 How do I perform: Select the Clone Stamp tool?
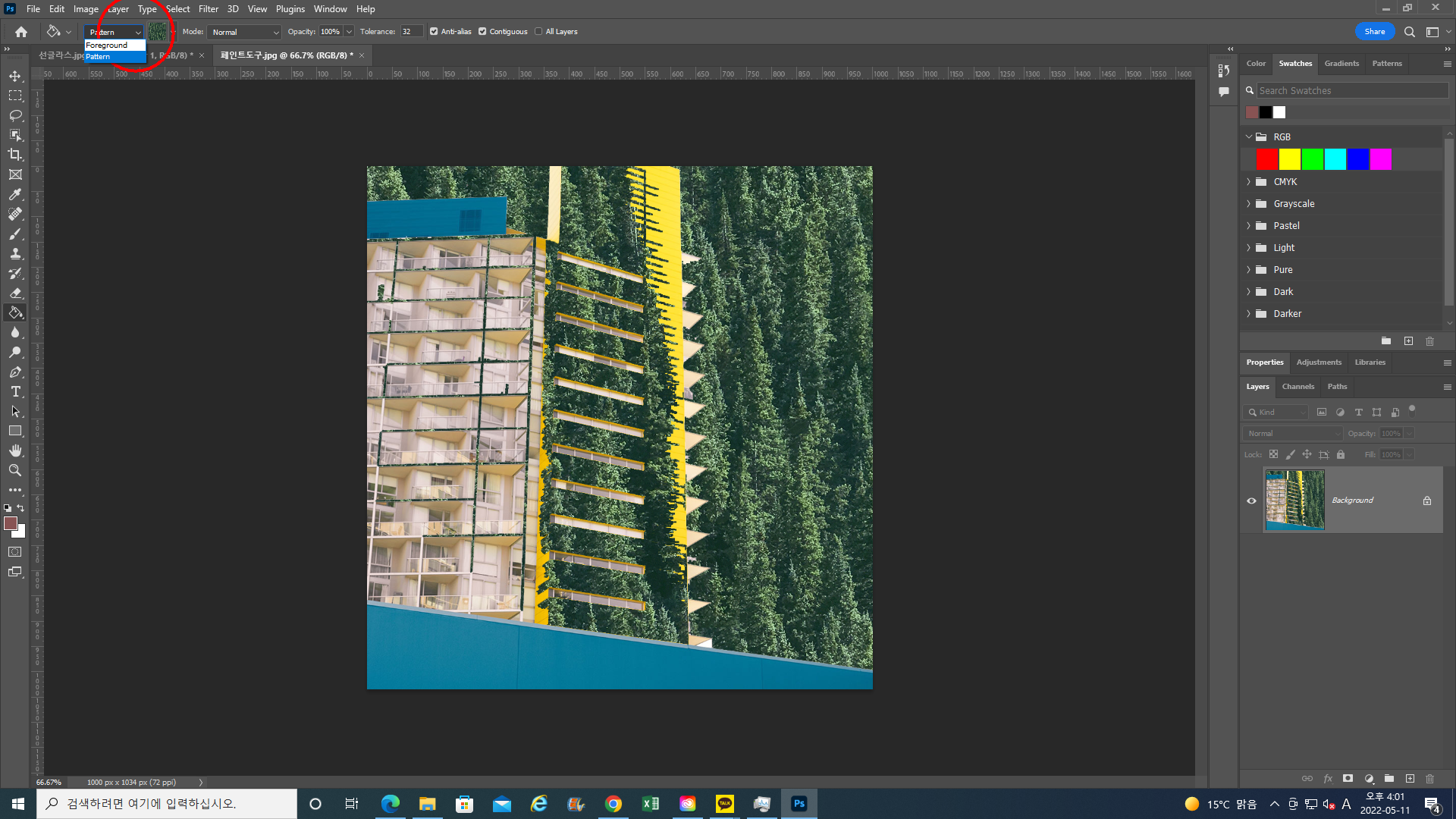15,253
